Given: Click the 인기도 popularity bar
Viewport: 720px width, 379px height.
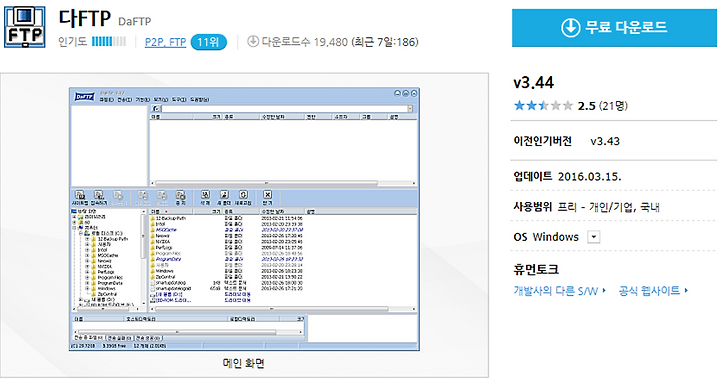Looking at the screenshot, I should pos(109,42).
